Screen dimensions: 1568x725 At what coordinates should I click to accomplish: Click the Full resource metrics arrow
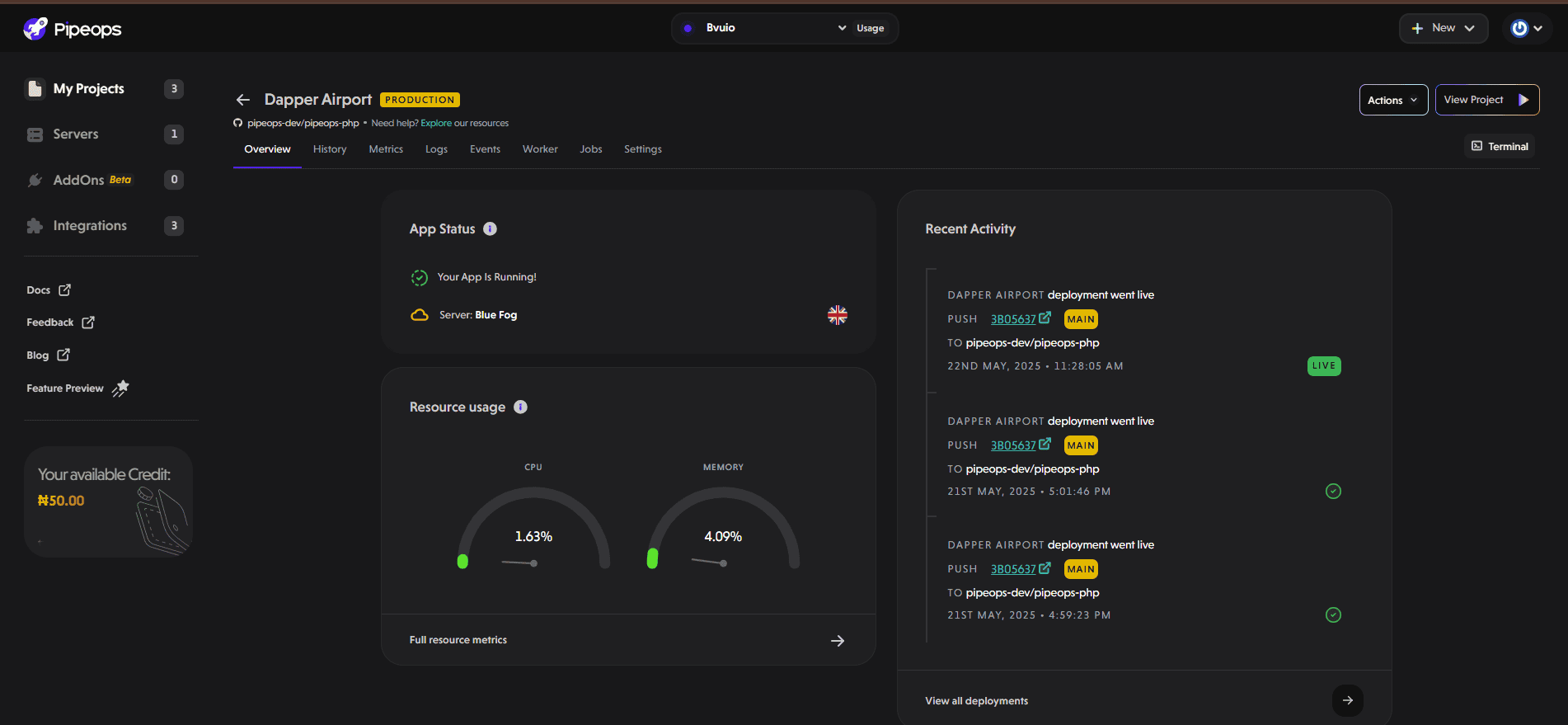coord(838,641)
